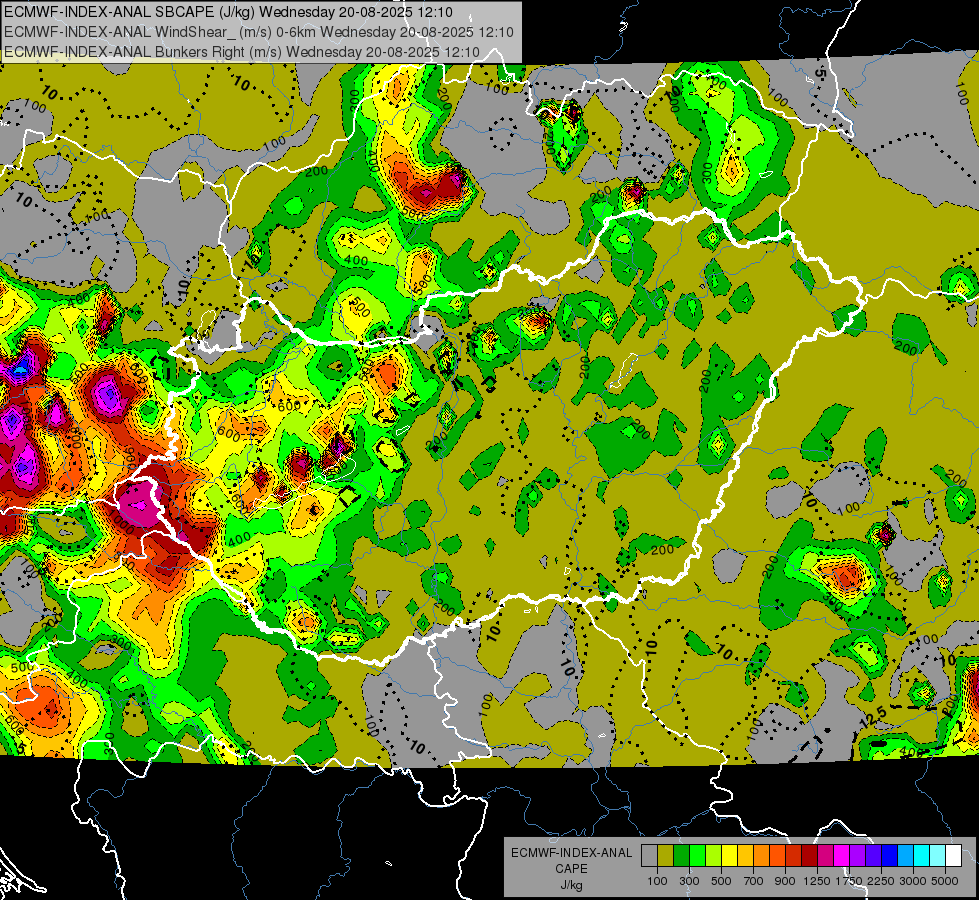Viewport: 979px width, 900px height.
Task: Click the gold legend swatch before 700
Action: (745, 855)
